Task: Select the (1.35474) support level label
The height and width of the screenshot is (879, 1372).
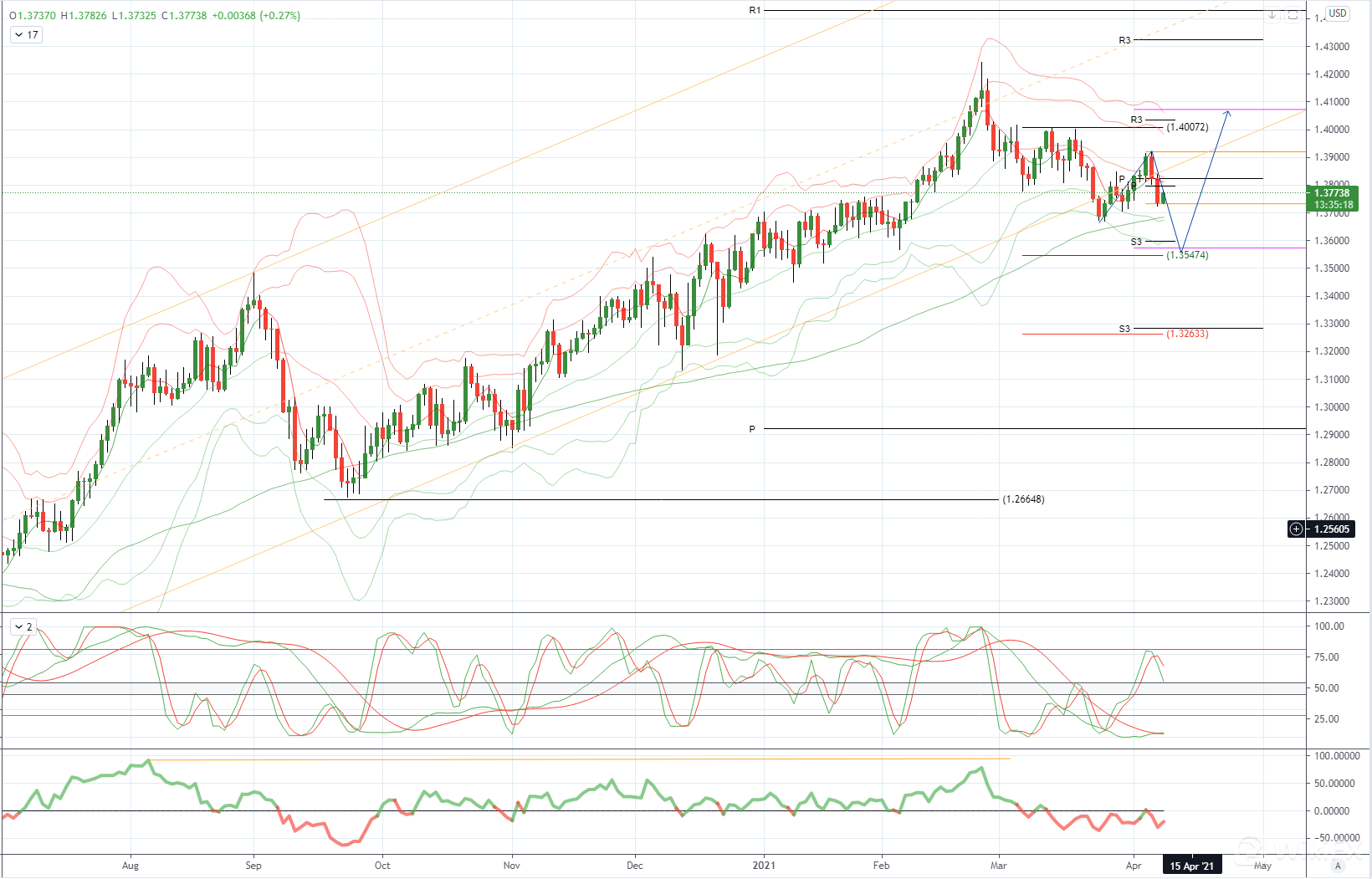Action: click(x=1187, y=255)
